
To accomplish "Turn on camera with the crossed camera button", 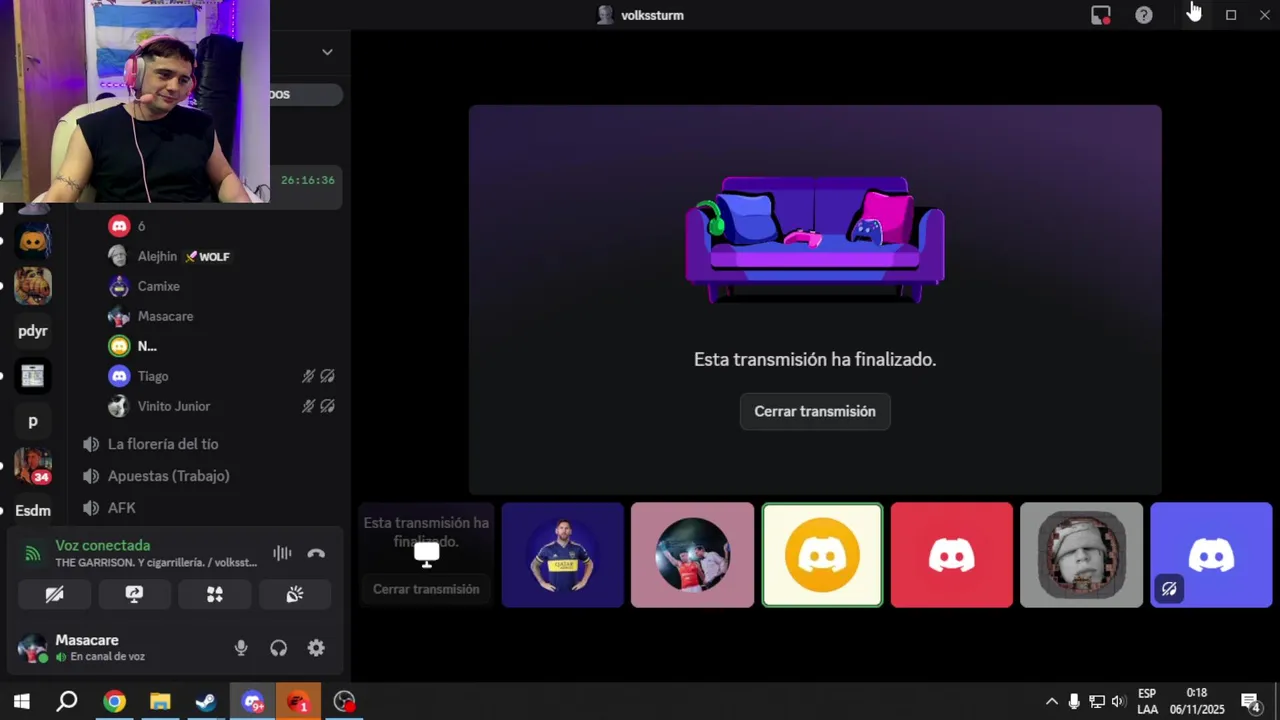I will click(x=55, y=594).
